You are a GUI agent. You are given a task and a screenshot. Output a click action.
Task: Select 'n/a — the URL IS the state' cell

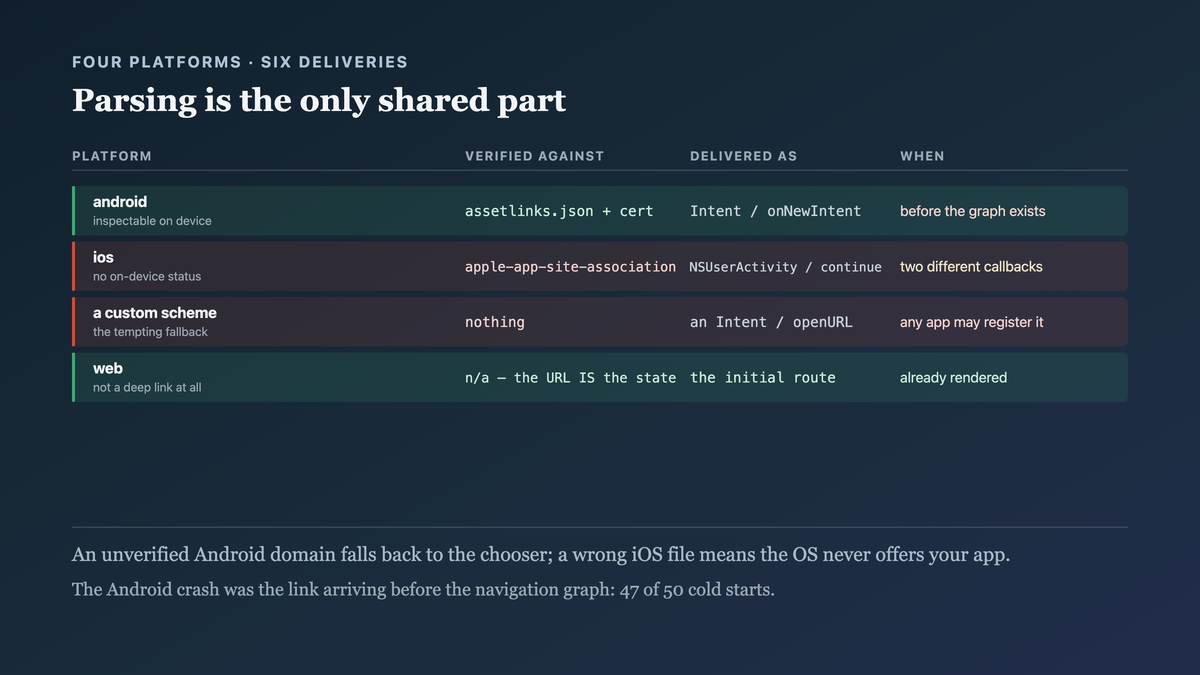coord(571,378)
